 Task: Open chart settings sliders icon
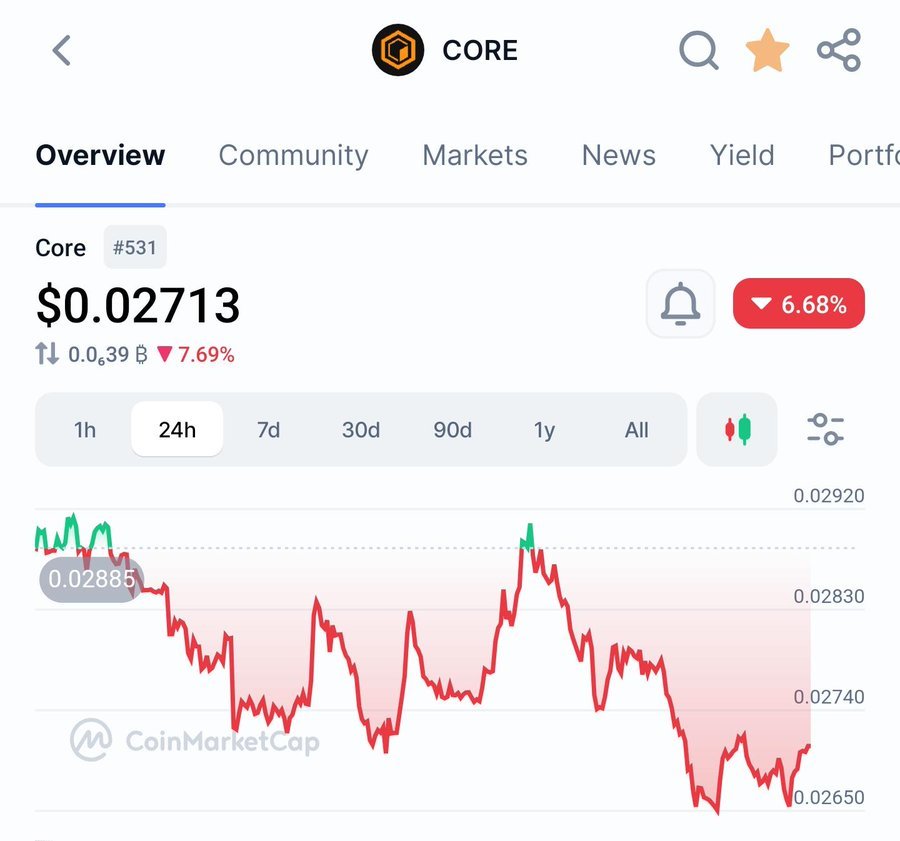pyautogui.click(x=825, y=430)
